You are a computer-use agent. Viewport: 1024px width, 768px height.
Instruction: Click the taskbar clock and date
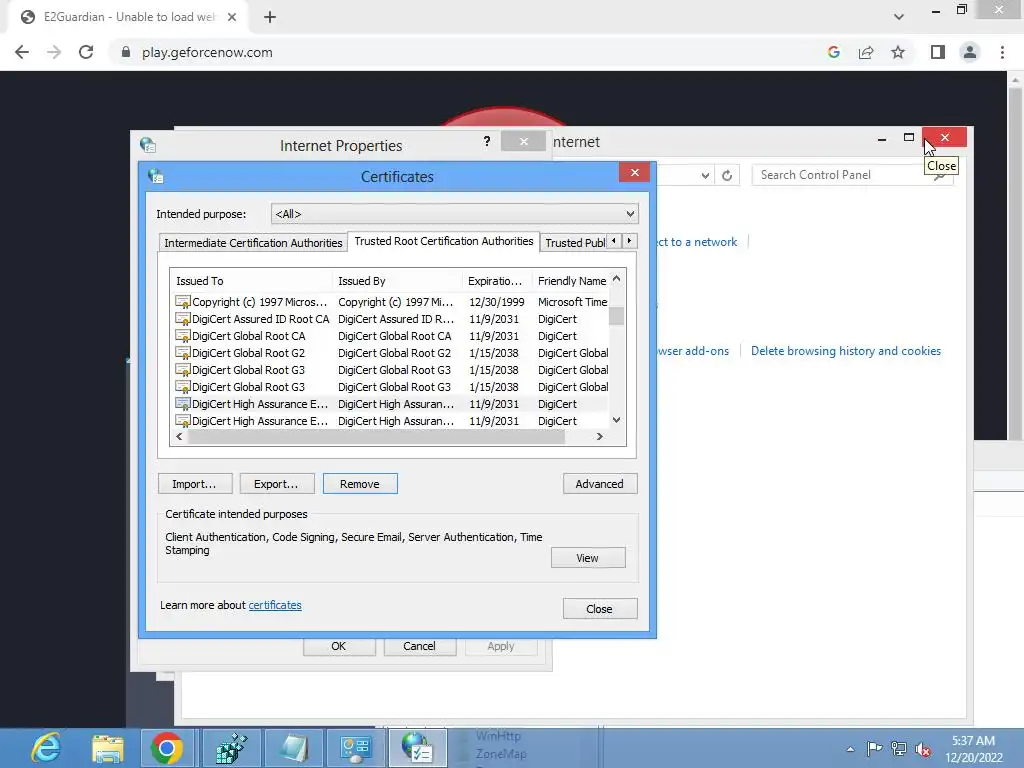[973, 749]
